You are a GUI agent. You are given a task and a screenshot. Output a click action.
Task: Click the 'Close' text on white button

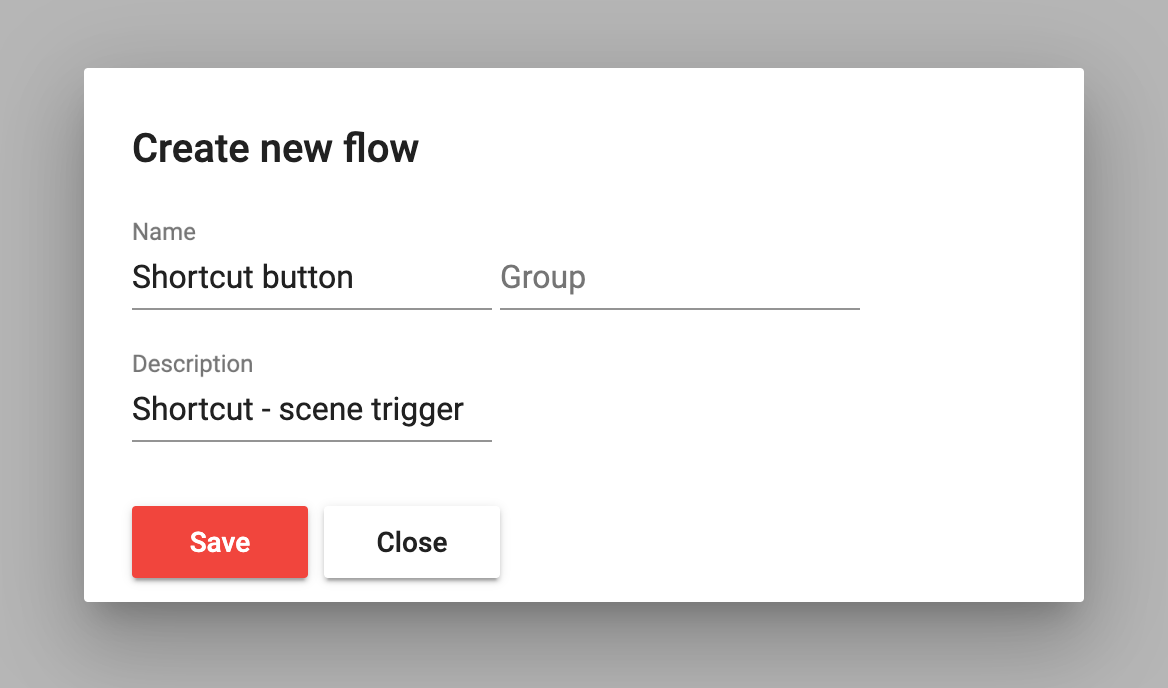[x=412, y=542]
